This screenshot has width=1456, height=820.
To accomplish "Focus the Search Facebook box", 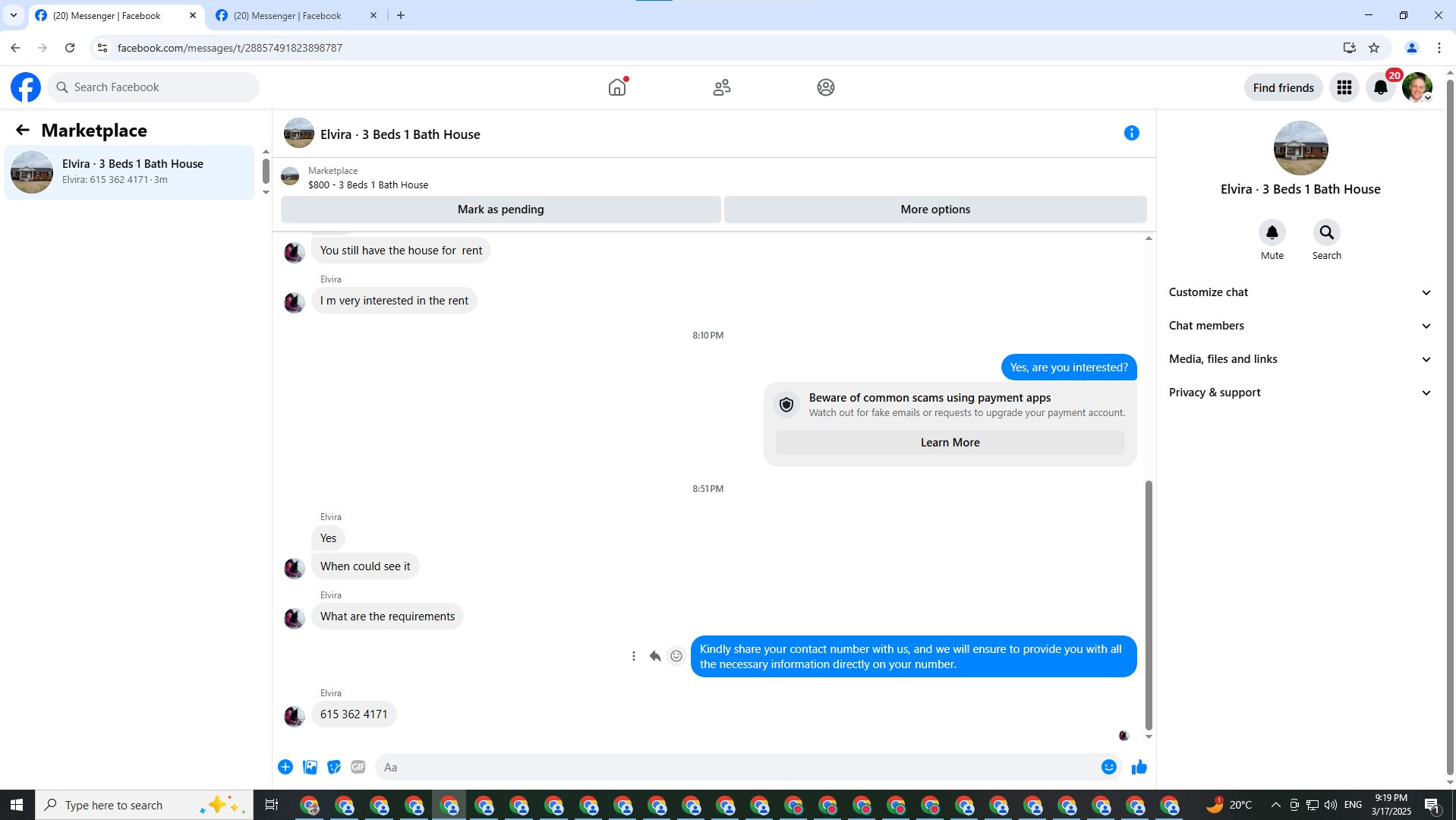I will 153,87.
